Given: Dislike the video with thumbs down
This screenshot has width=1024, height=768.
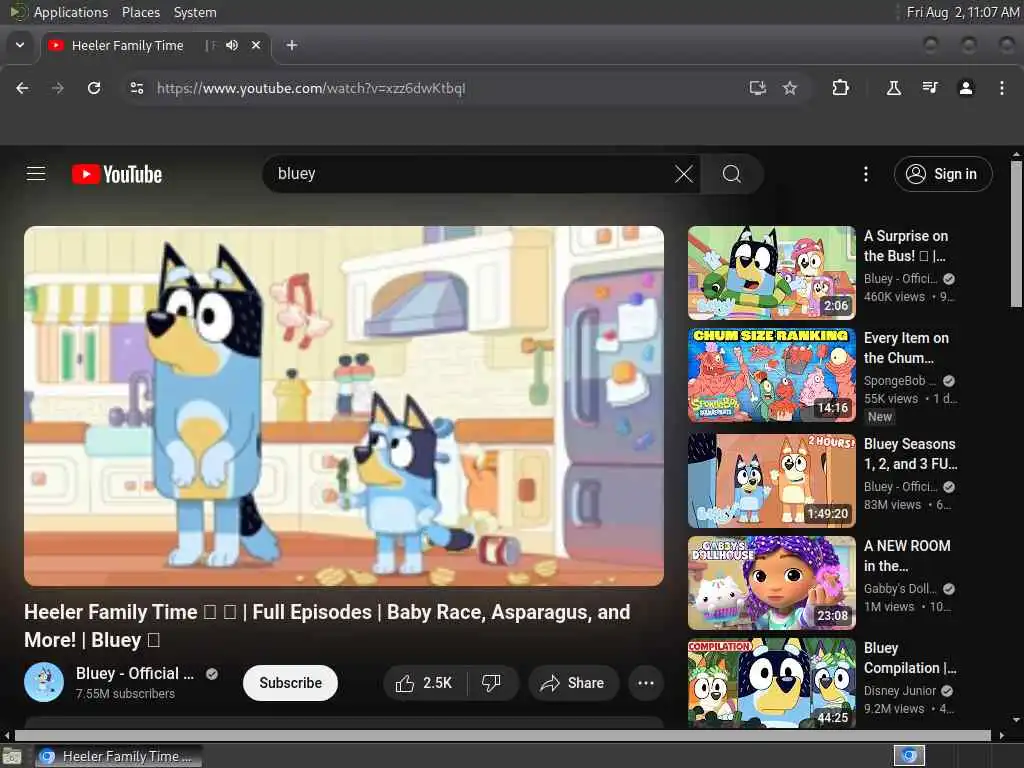Looking at the screenshot, I should (x=492, y=683).
